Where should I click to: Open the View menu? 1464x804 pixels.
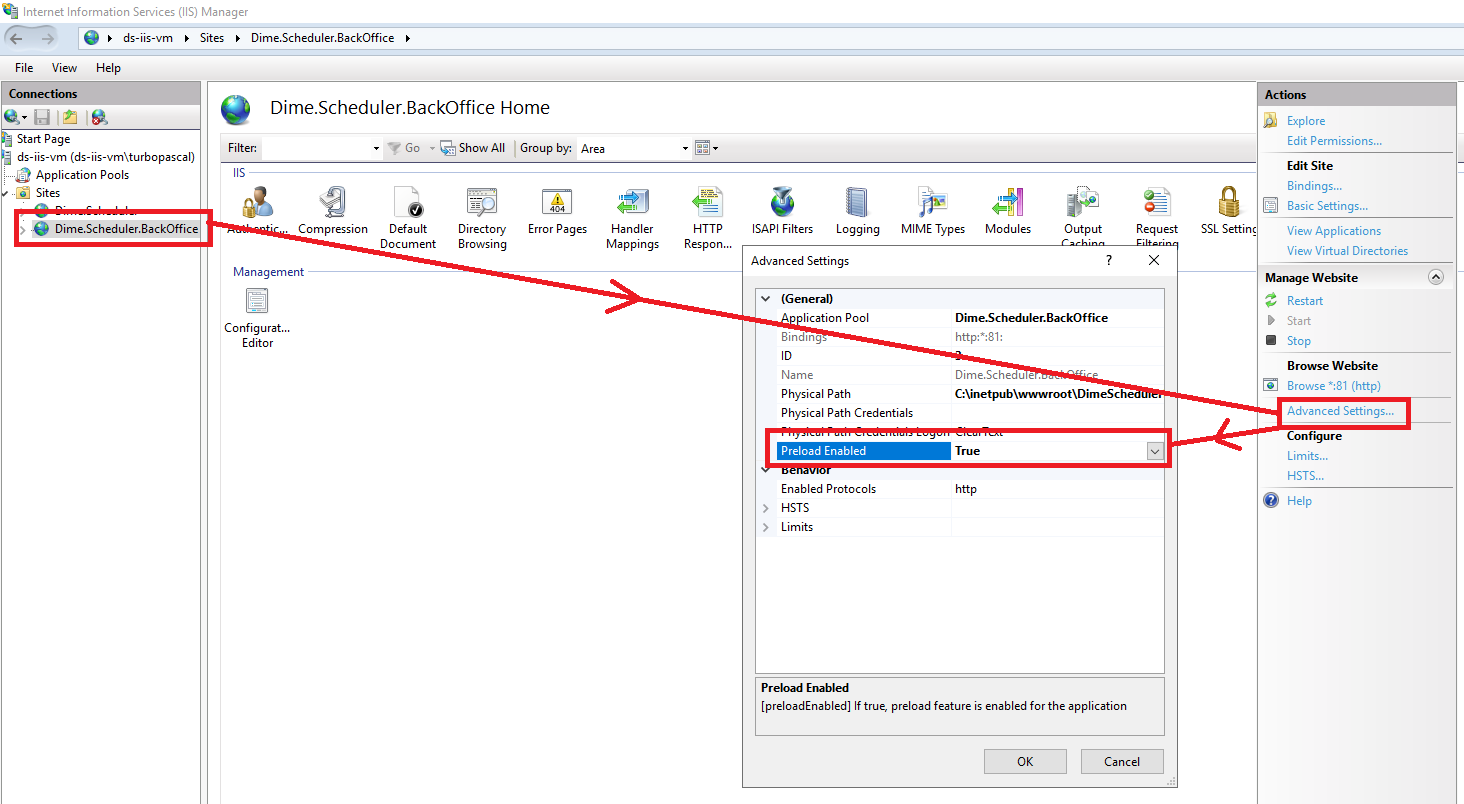(x=64, y=68)
